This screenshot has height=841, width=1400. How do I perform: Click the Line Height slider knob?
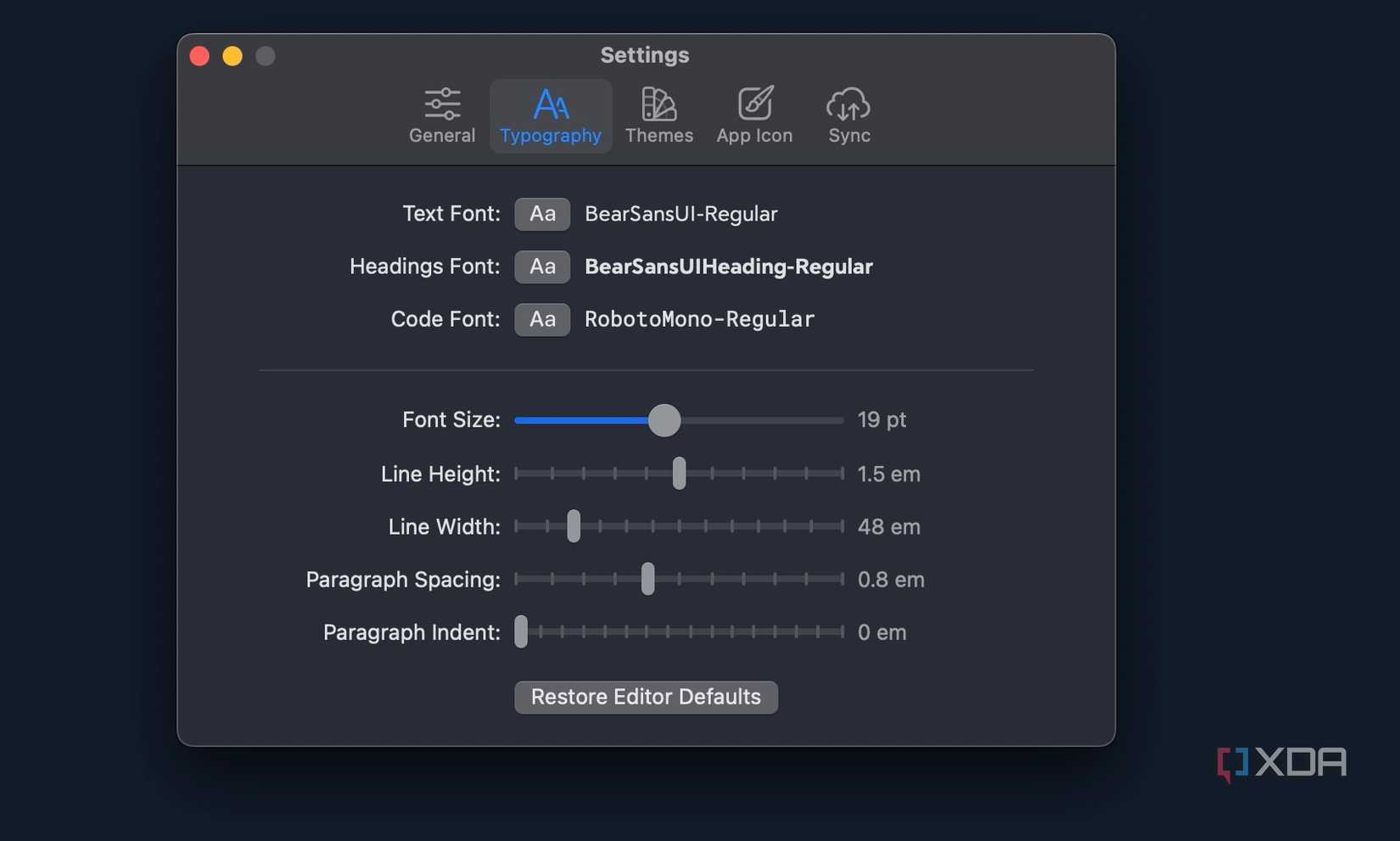pos(678,474)
